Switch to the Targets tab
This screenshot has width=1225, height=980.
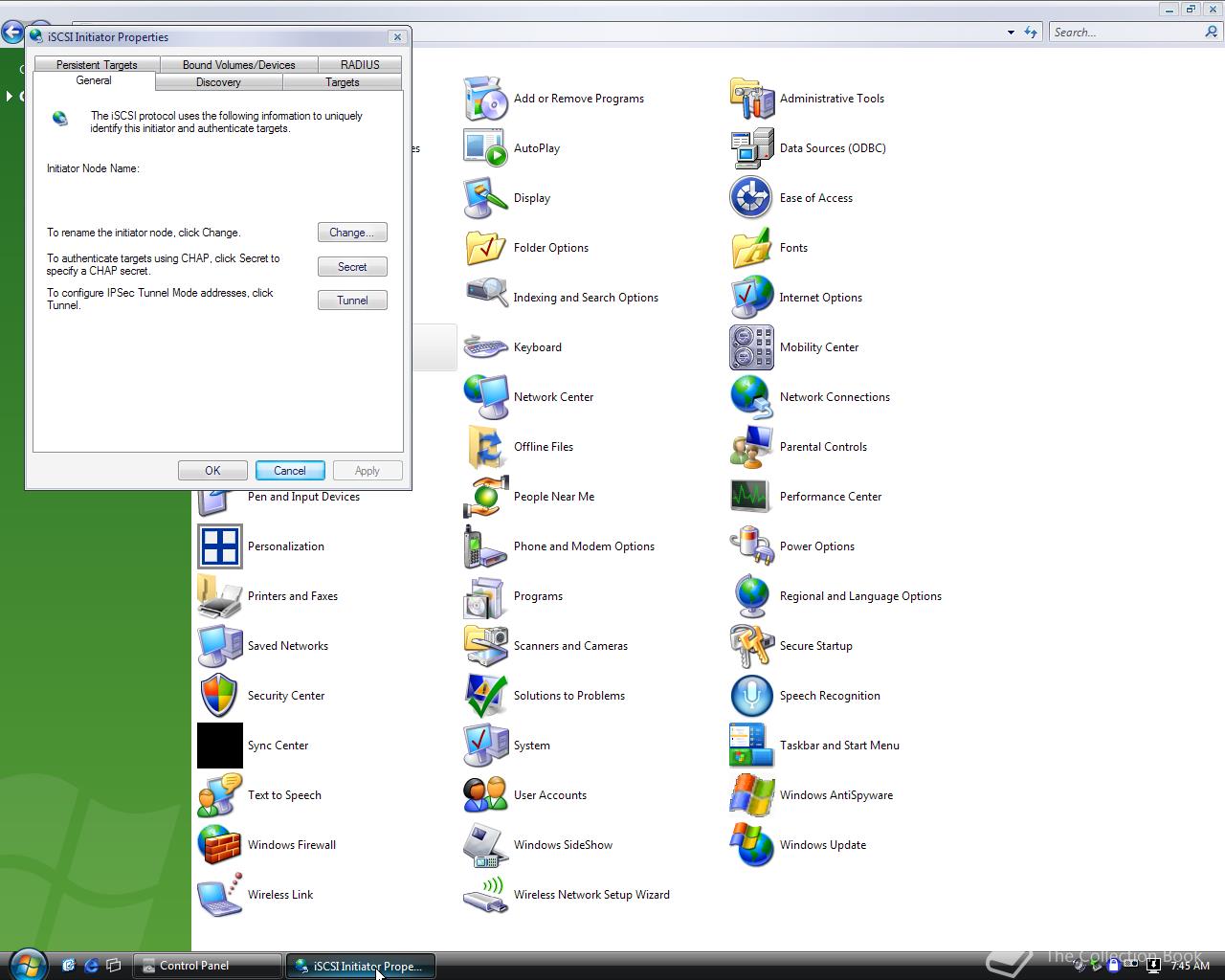pyautogui.click(x=342, y=82)
